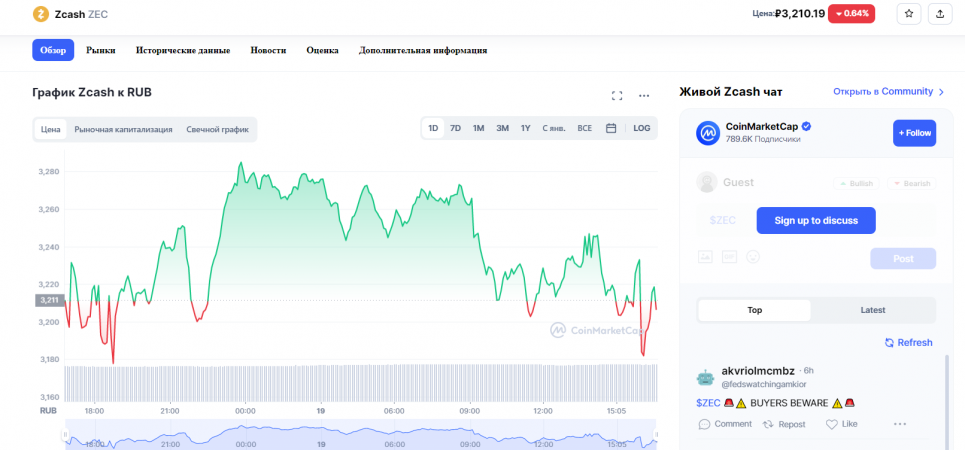Open the emoji picker
The width and height of the screenshot is (965, 450).
(752, 256)
